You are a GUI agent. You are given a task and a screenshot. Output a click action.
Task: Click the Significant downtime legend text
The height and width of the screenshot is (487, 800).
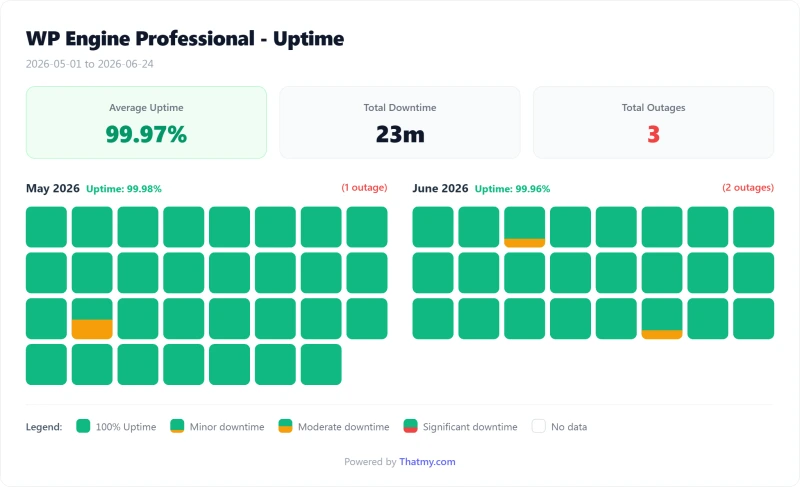point(470,427)
